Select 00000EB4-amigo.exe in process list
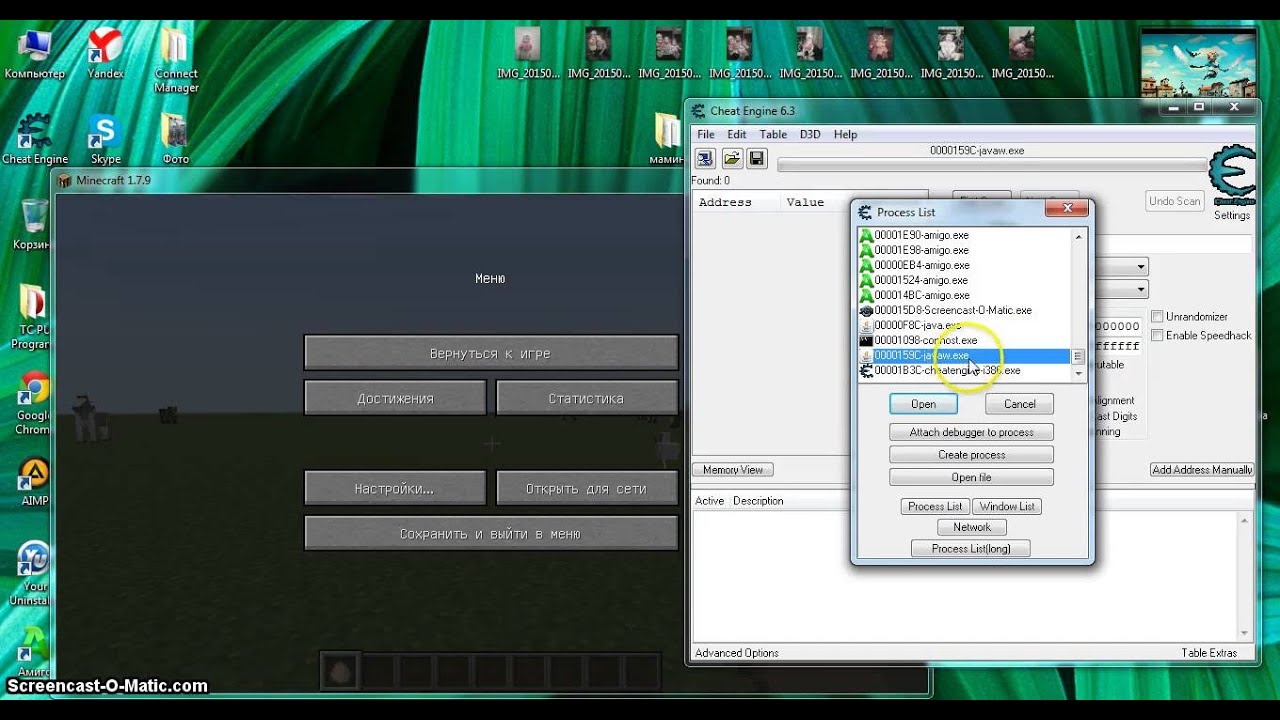This screenshot has height=720, width=1280. [x=965, y=265]
